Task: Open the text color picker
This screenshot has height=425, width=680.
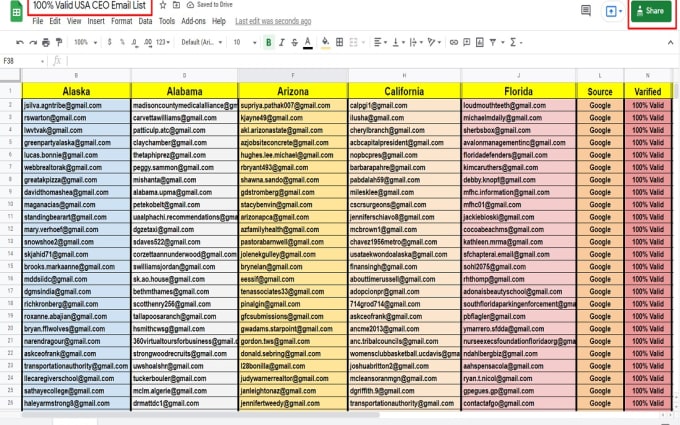Action: (x=307, y=42)
